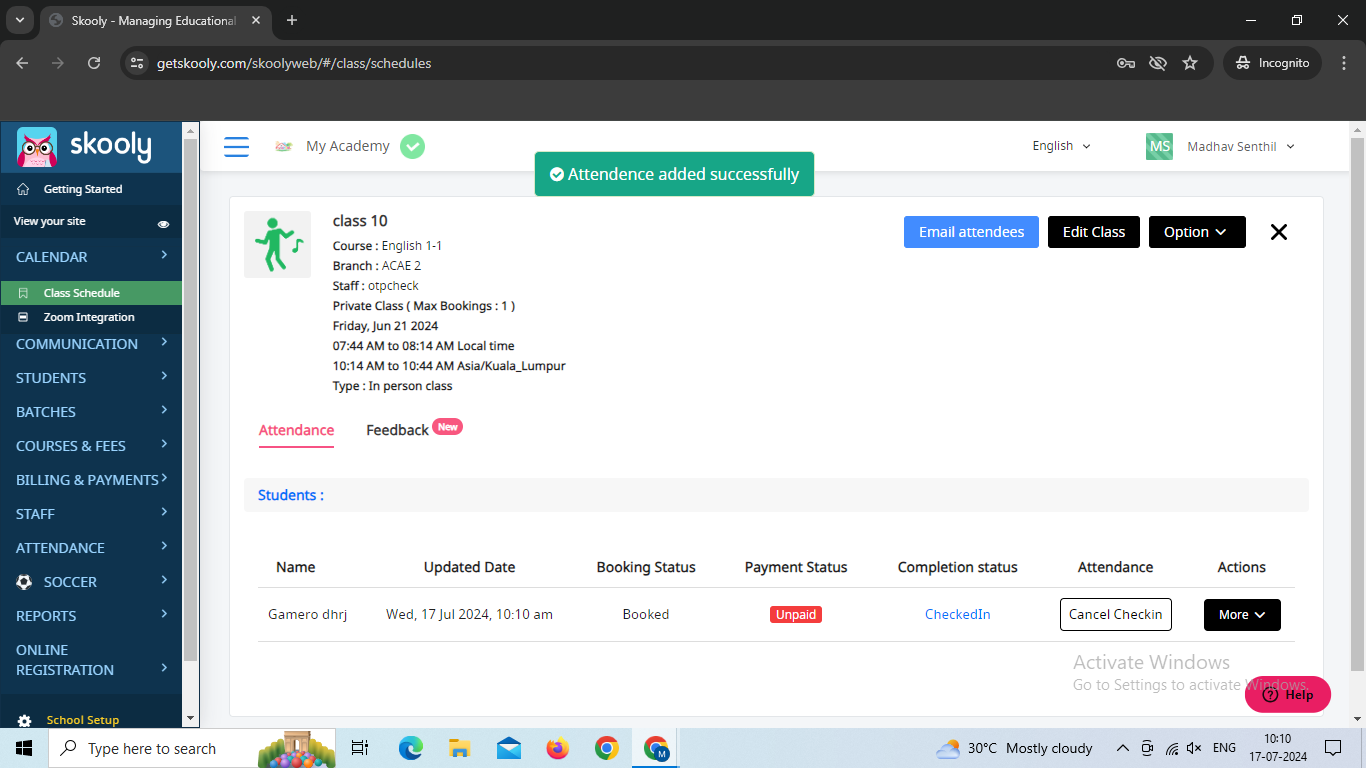This screenshot has height=768, width=1366.
Task: Open the tab search dropdown arrow
Action: click(x=19, y=20)
